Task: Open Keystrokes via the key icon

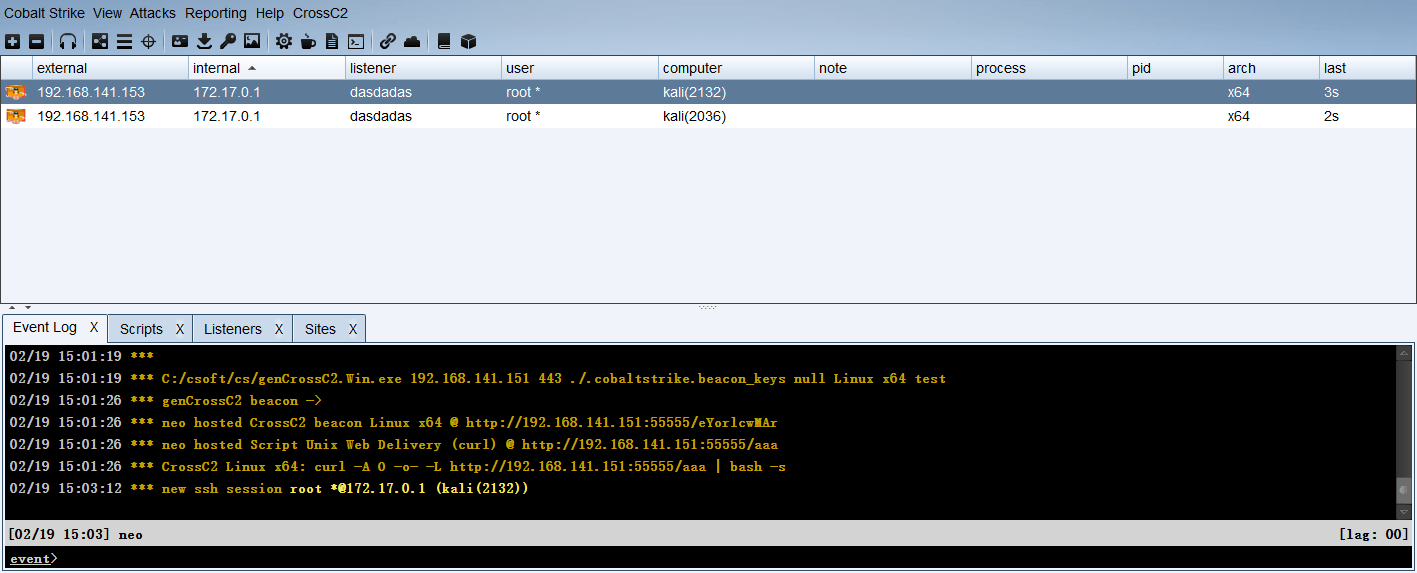Action: tap(228, 41)
